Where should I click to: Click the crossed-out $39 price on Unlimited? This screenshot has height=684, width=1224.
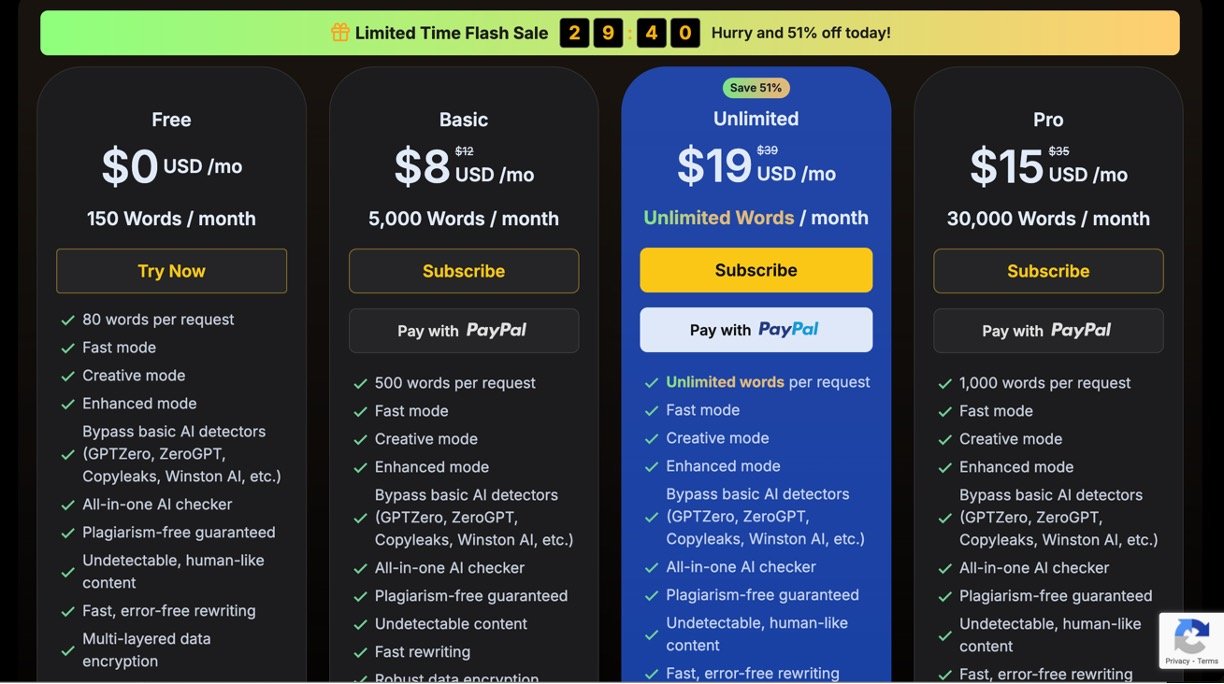[767, 150]
